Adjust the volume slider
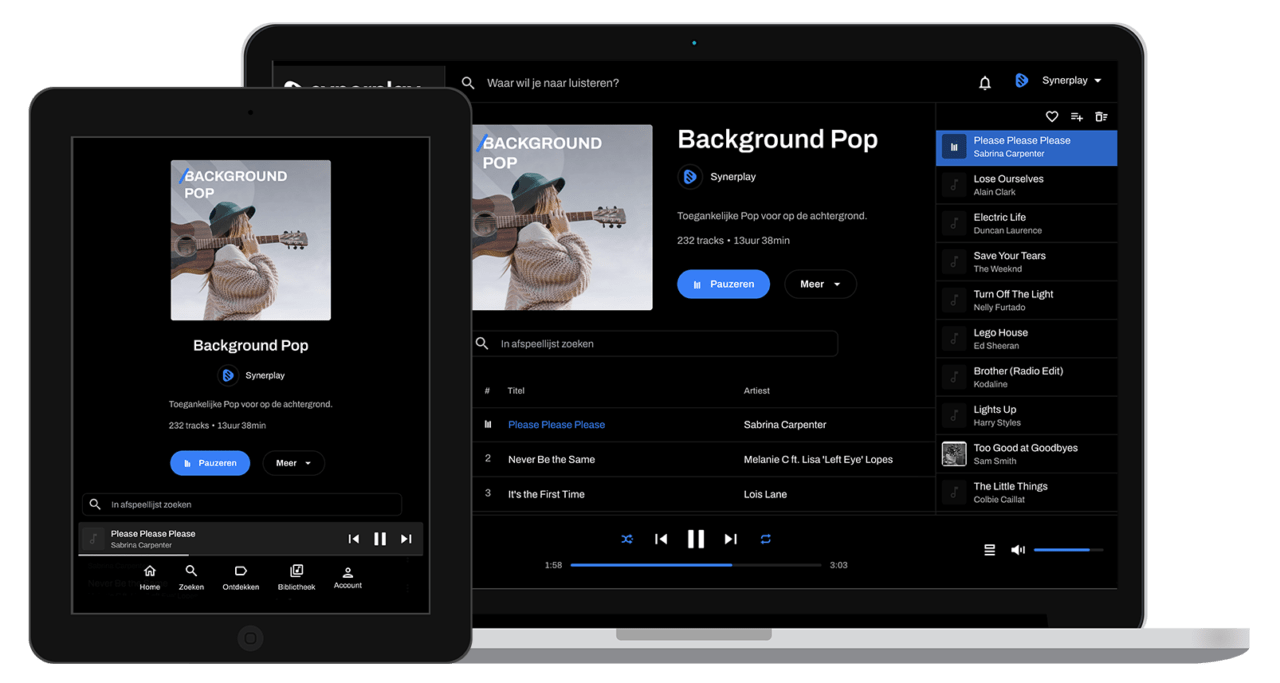 (1068, 550)
